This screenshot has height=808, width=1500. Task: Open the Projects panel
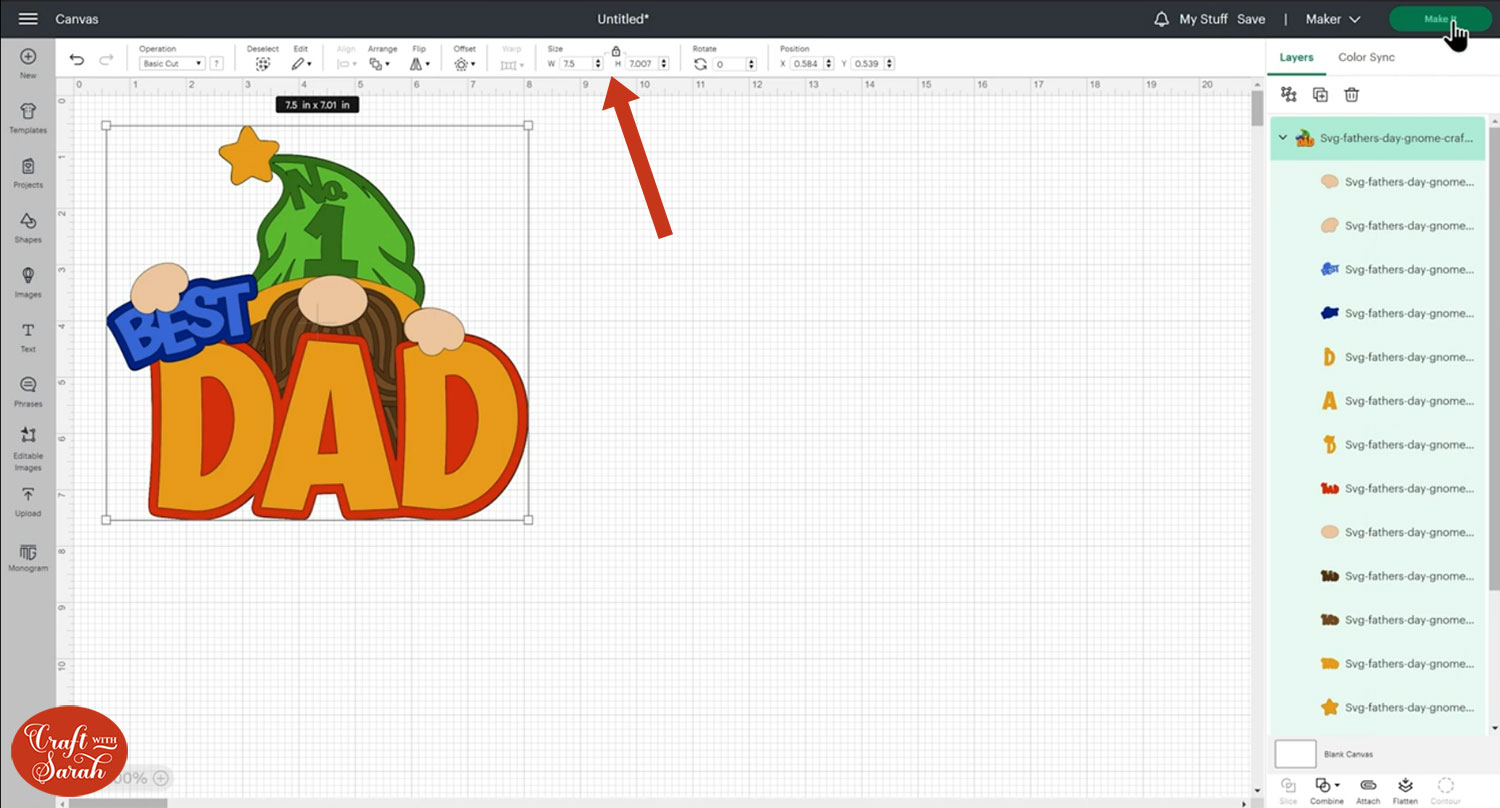coord(28,174)
